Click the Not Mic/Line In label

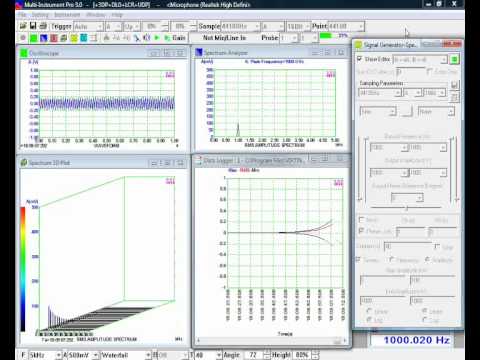(224, 38)
